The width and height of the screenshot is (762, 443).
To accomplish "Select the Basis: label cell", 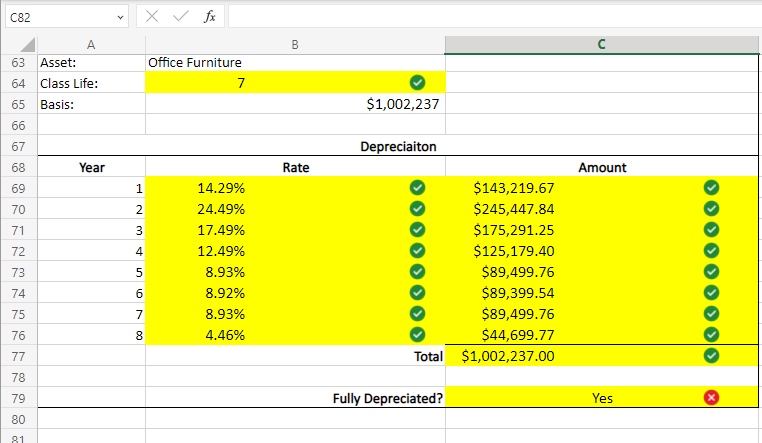I will tap(91, 104).
